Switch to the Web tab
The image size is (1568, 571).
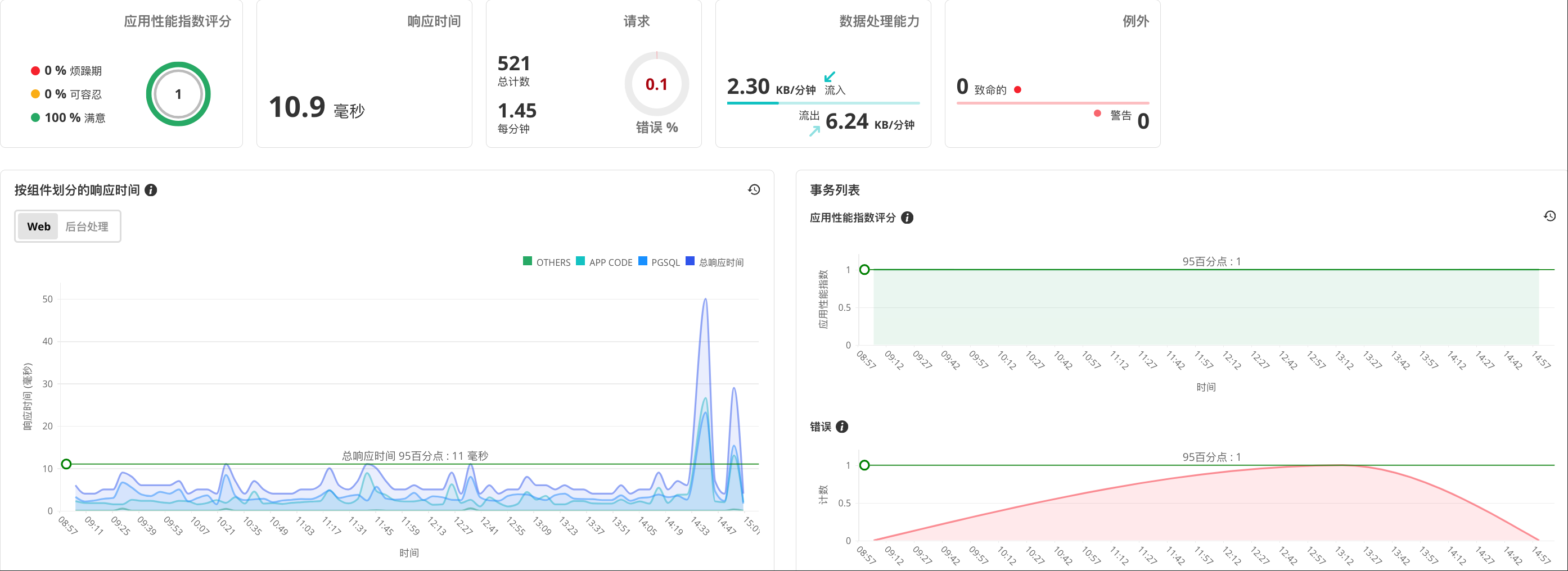click(x=38, y=225)
